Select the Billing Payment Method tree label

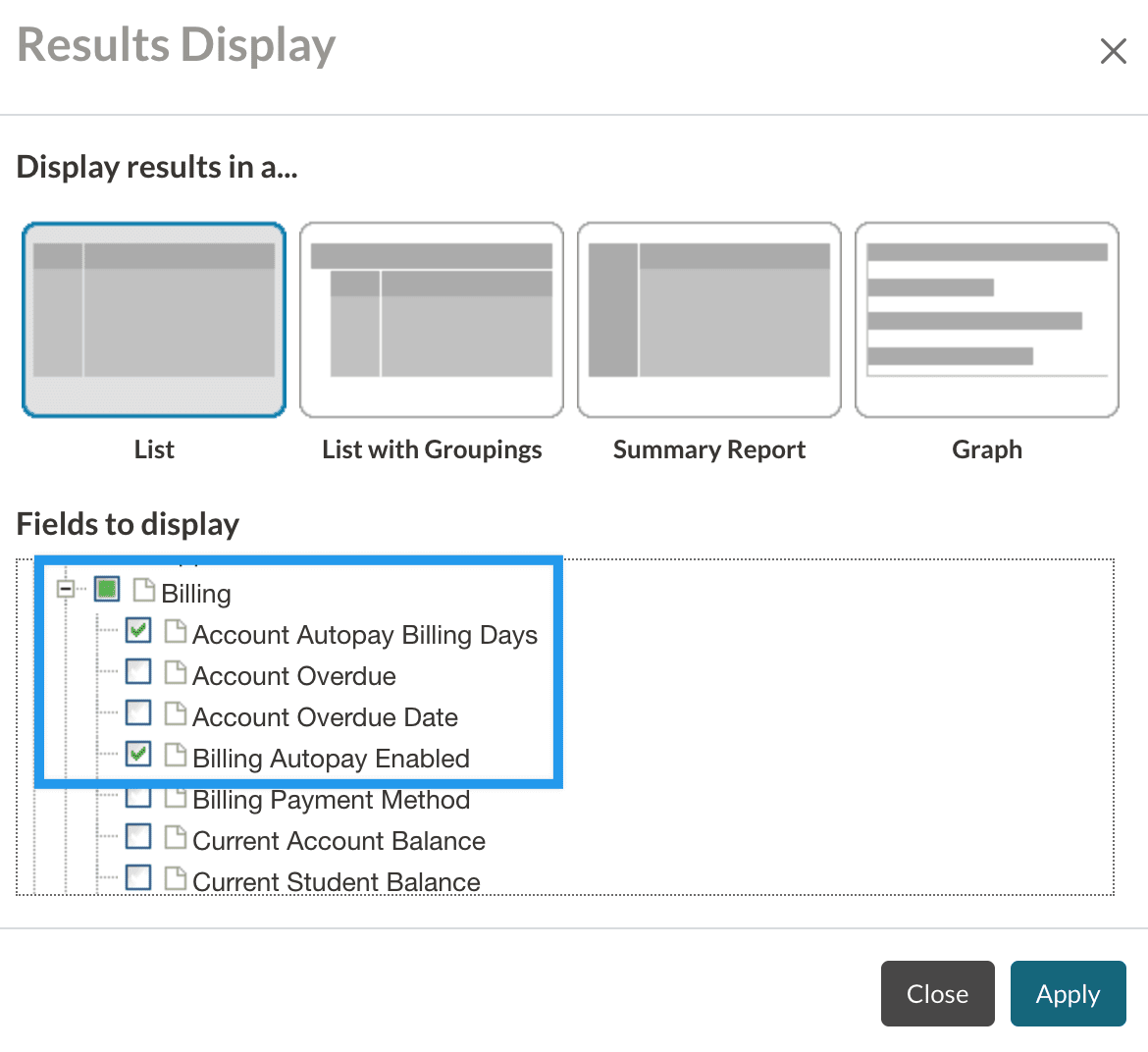point(331,800)
